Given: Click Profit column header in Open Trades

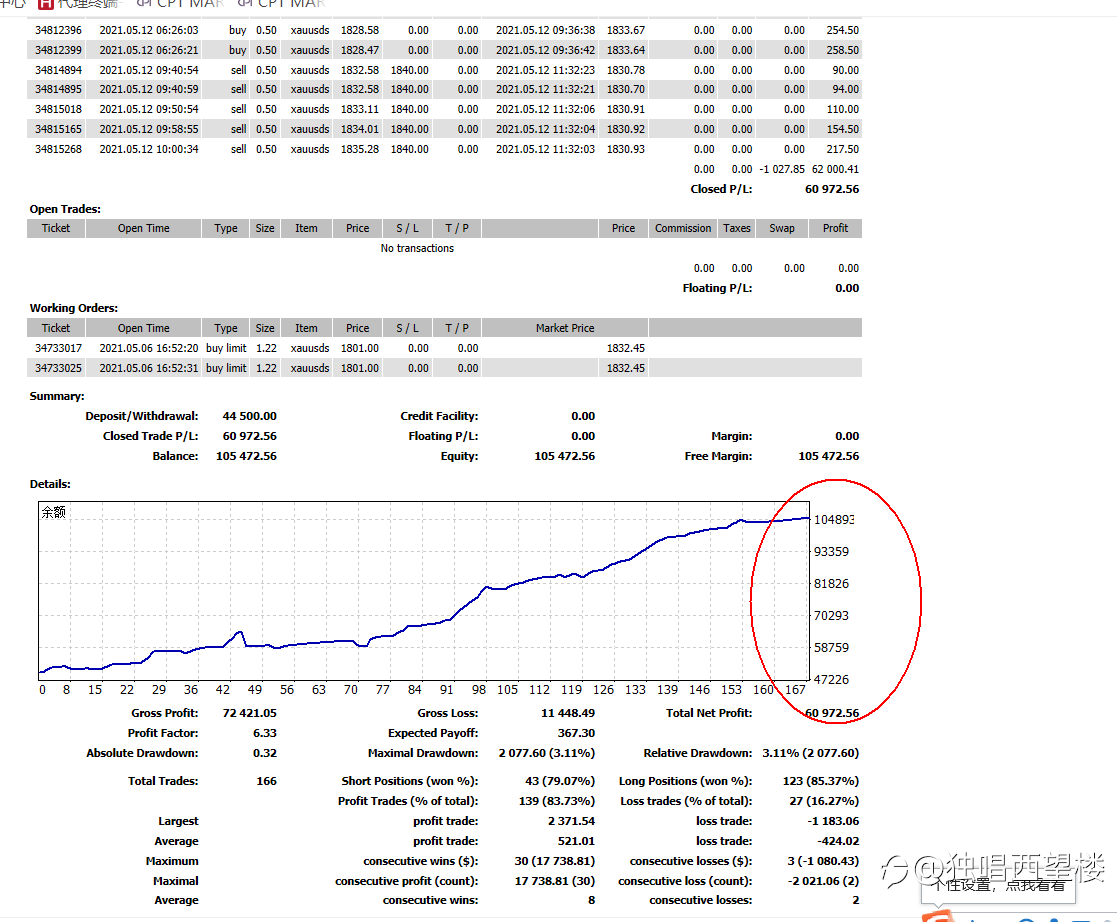Looking at the screenshot, I should click(x=835, y=228).
